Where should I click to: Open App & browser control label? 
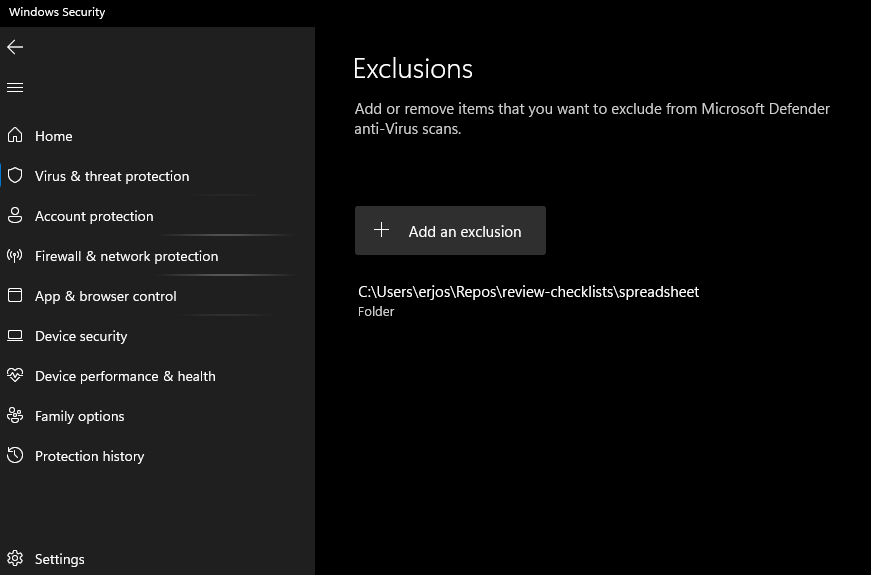click(x=106, y=296)
